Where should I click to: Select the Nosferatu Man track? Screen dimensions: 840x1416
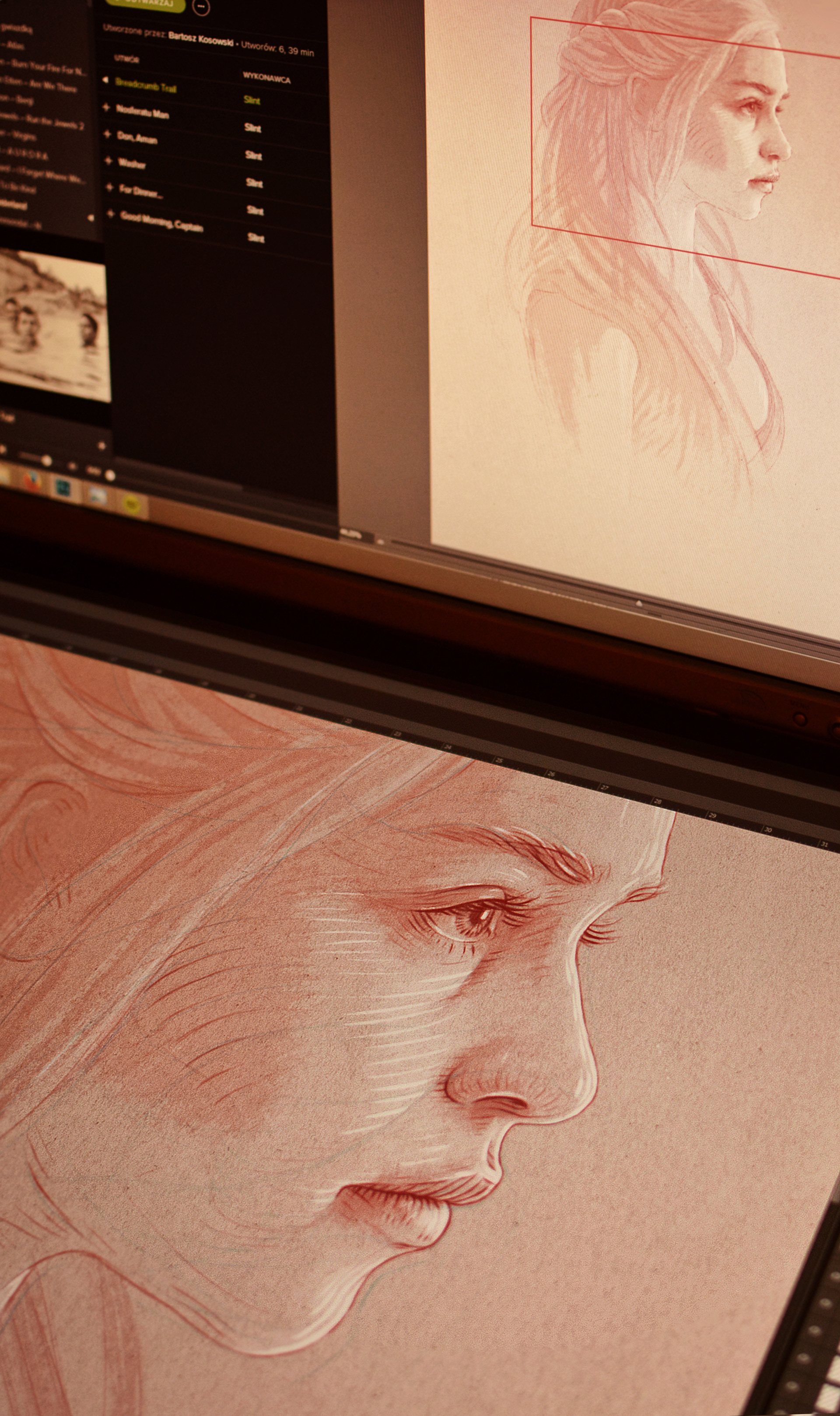tap(143, 112)
